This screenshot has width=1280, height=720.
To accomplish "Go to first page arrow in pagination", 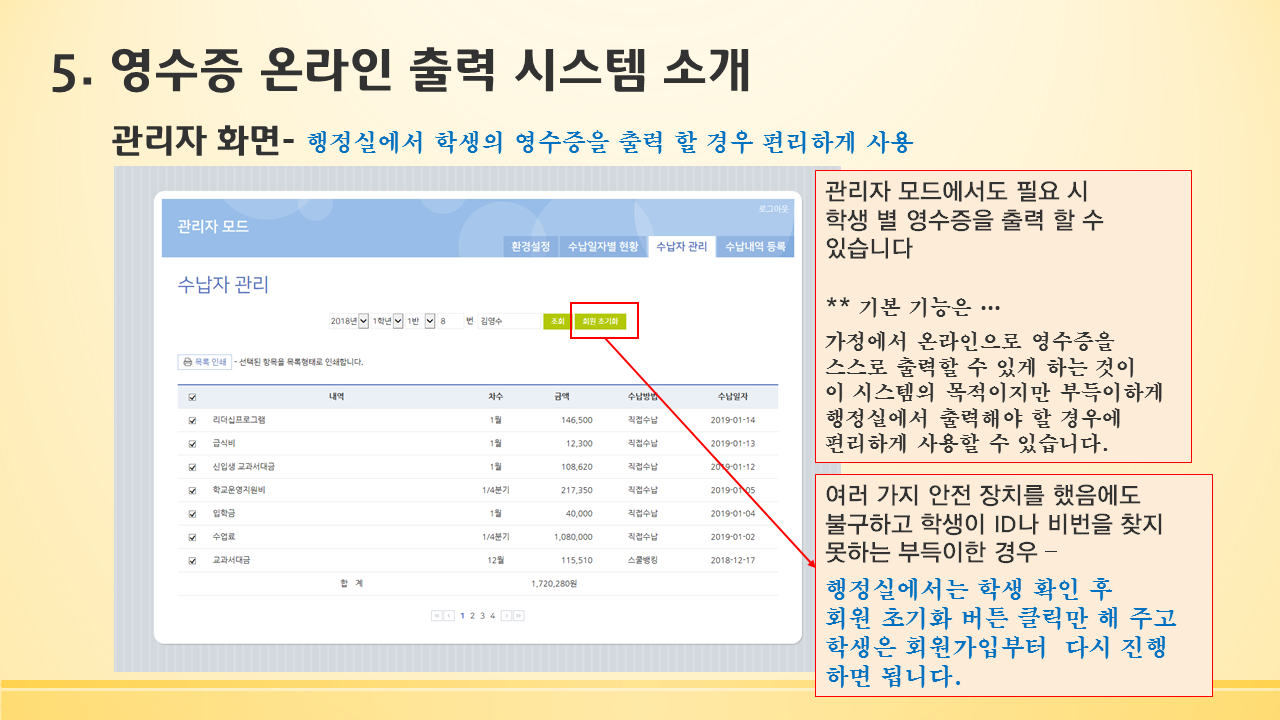I will coord(437,616).
